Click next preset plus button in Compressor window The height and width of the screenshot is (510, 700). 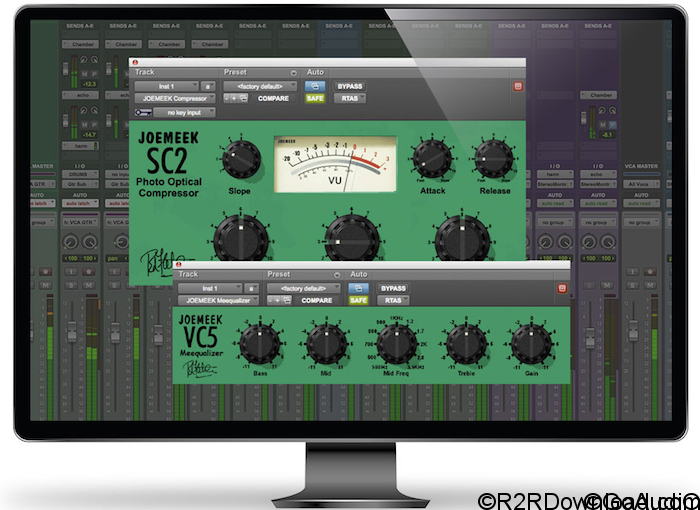pyautogui.click(x=234, y=98)
